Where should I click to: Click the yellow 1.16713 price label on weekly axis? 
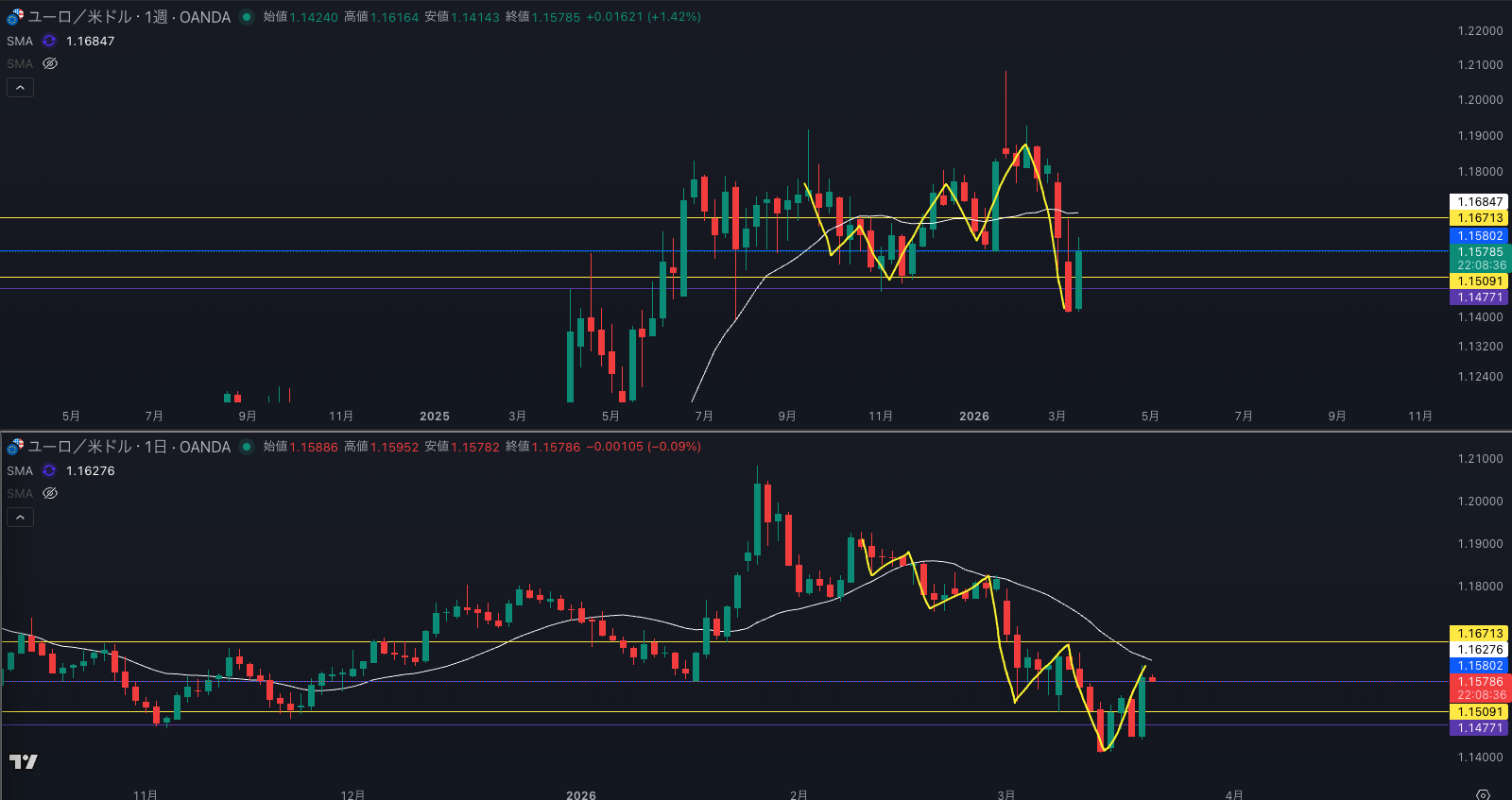click(1479, 218)
